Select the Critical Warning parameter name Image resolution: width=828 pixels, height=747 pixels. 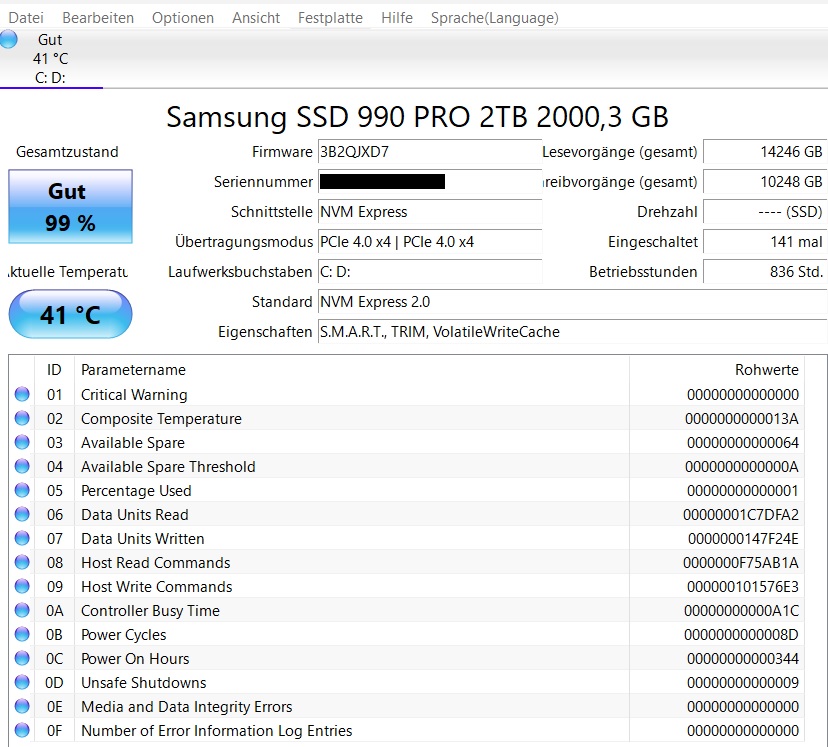tap(134, 395)
